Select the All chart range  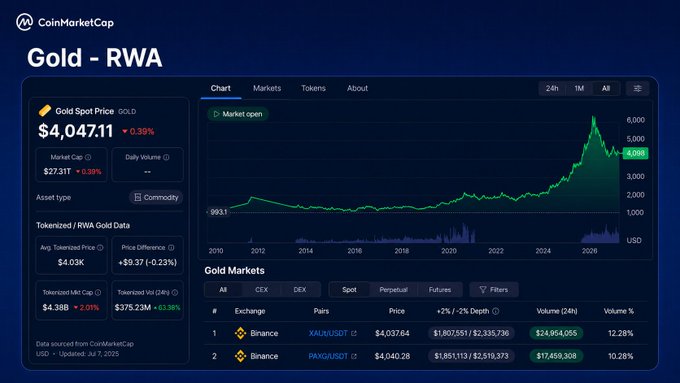click(606, 88)
